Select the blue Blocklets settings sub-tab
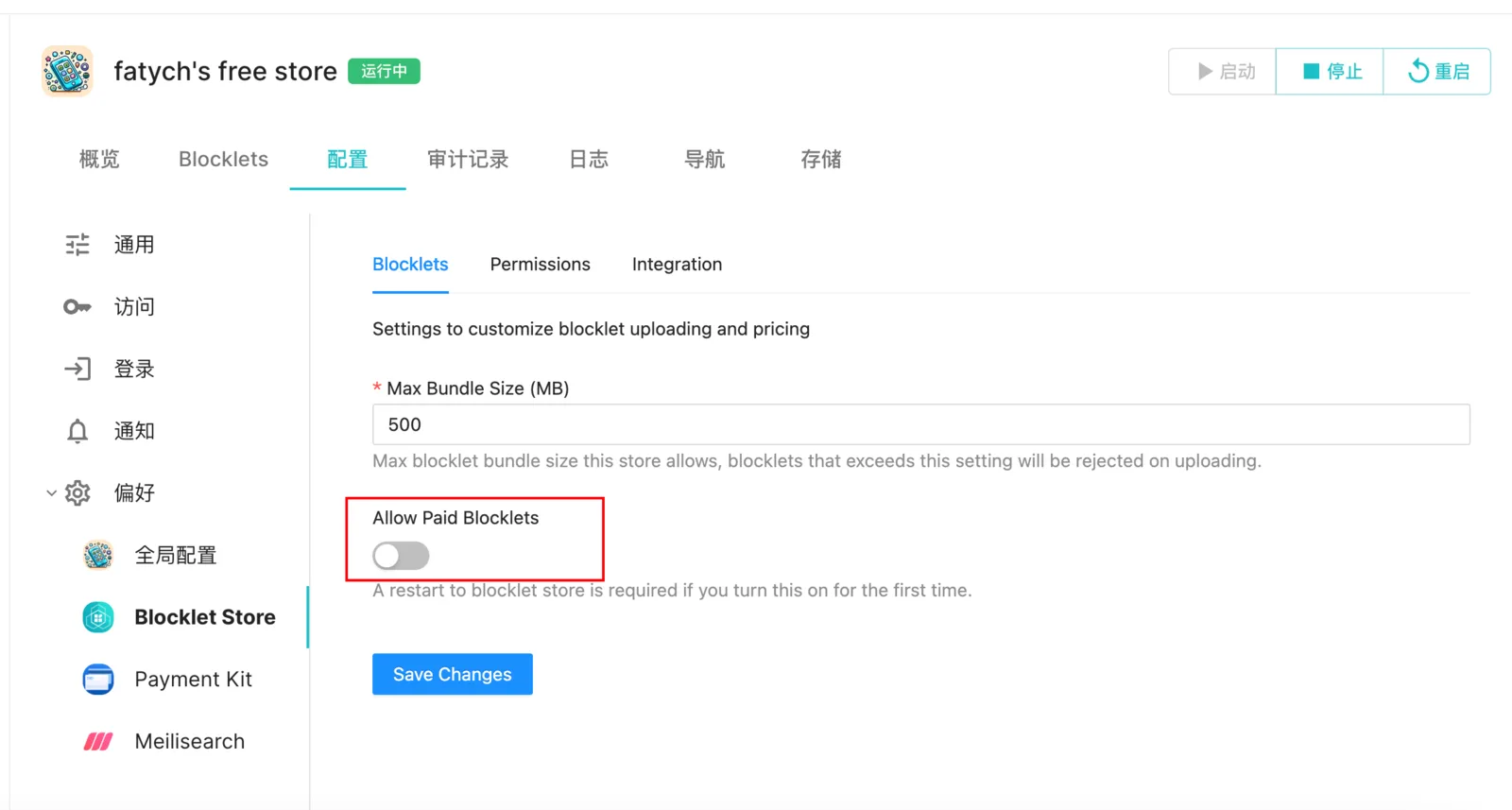This screenshot has height=810, width=1512. pyautogui.click(x=410, y=265)
